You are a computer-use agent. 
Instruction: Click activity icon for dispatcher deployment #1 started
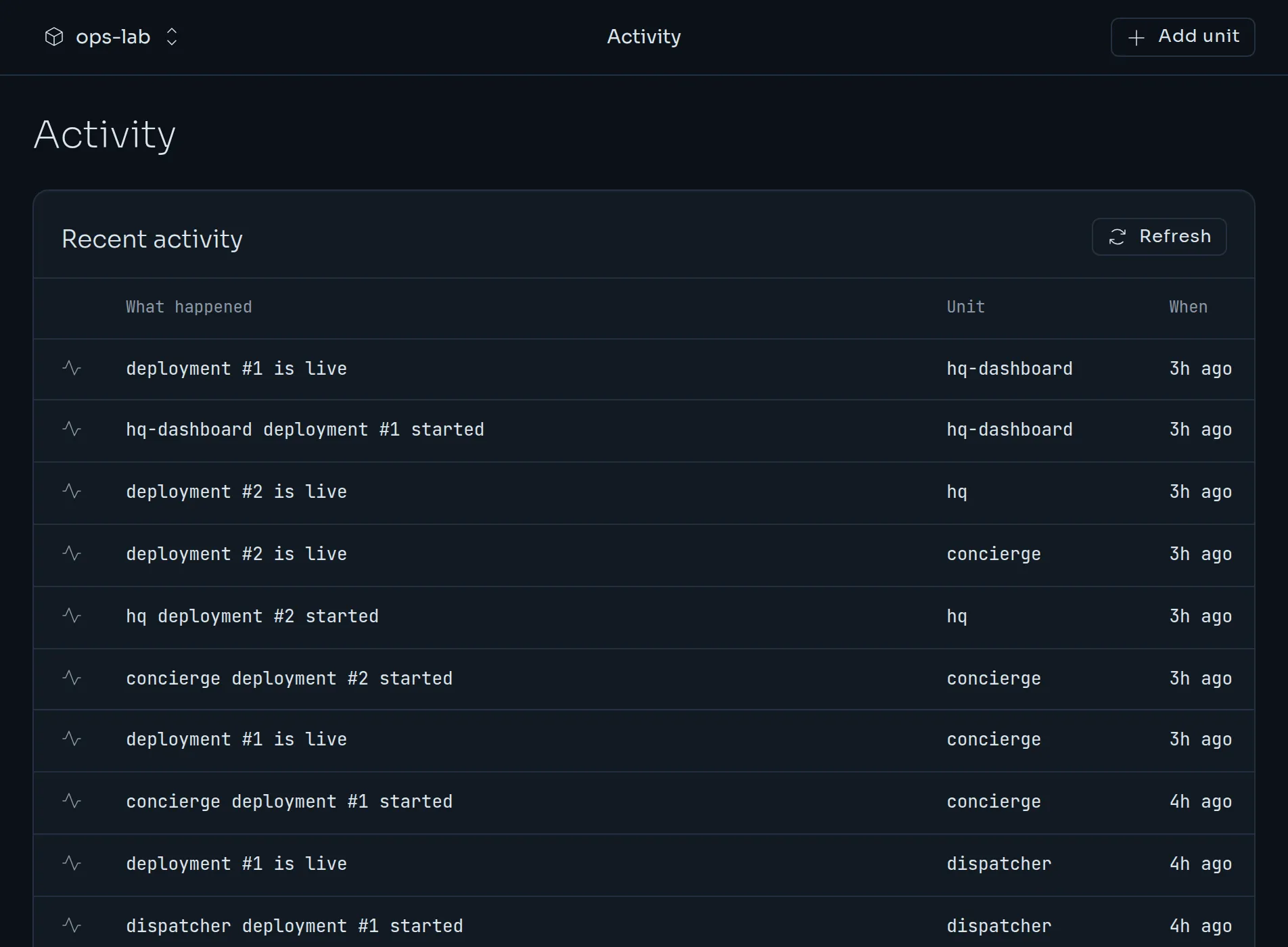pos(72,925)
